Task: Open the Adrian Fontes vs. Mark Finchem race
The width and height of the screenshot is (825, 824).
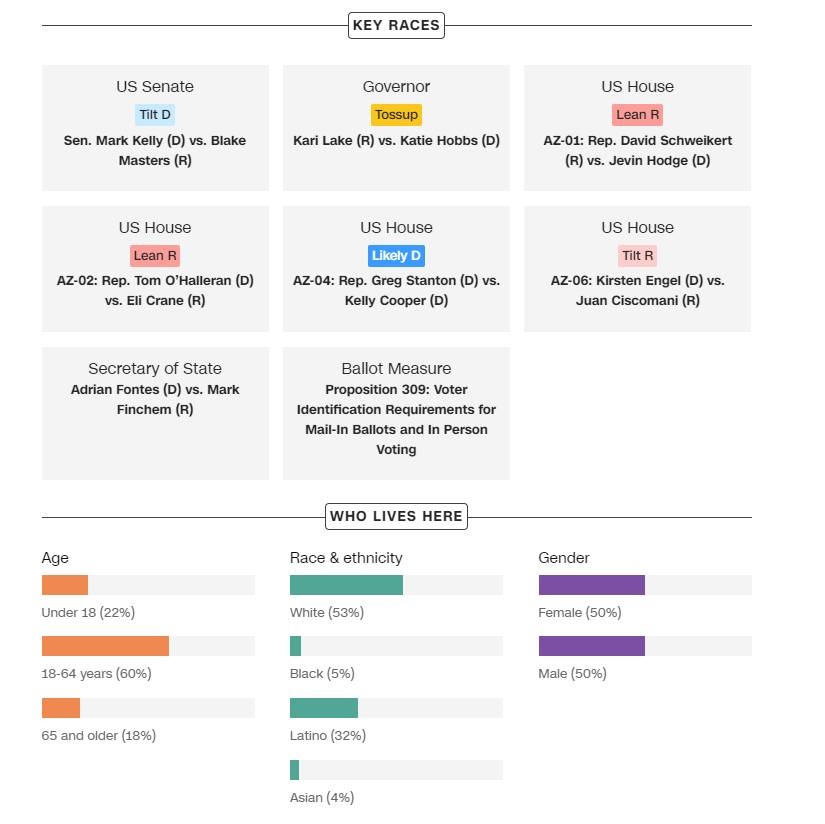Action: tap(155, 399)
